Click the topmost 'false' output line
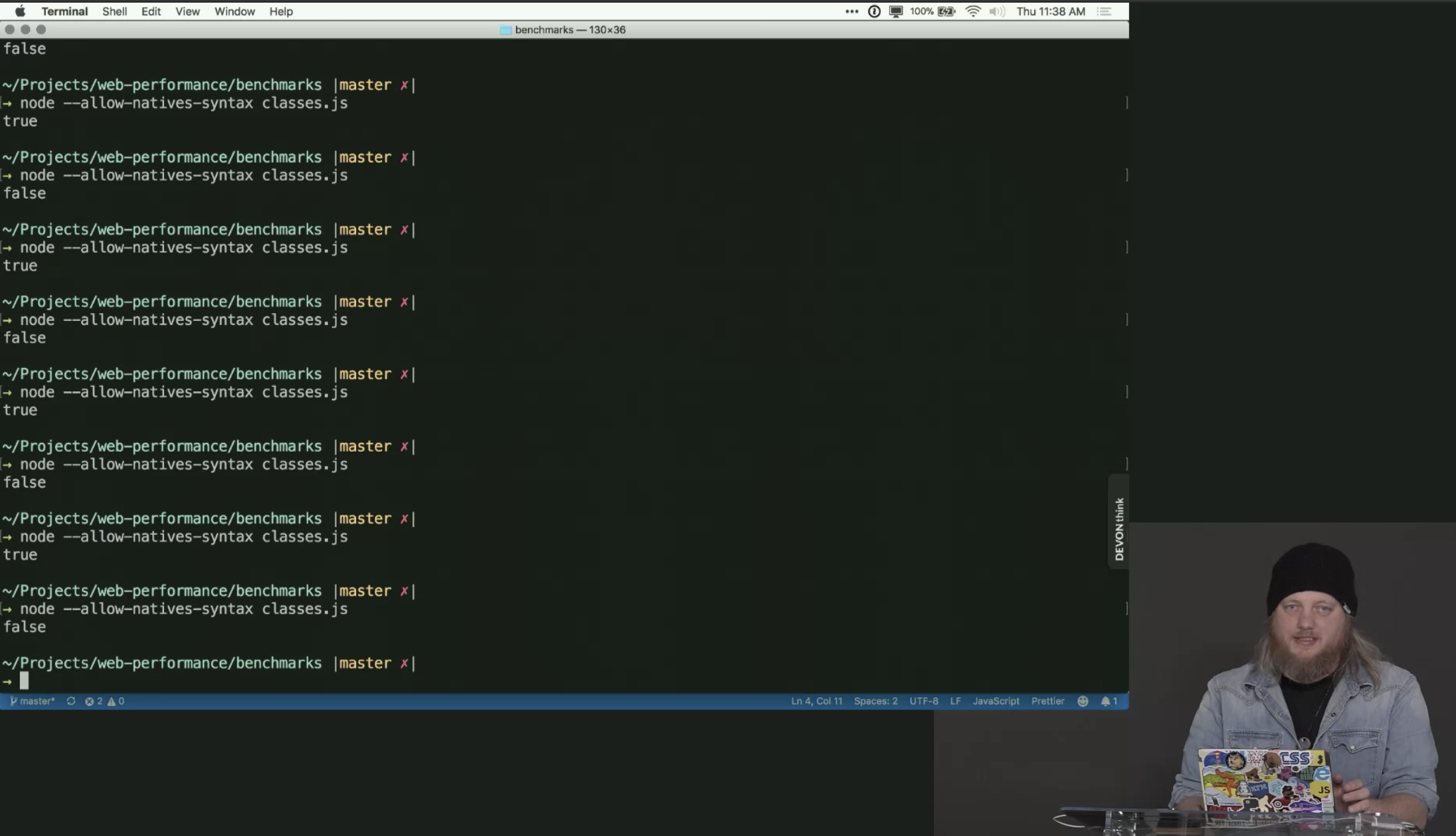The height and width of the screenshot is (836, 1456). (x=25, y=49)
